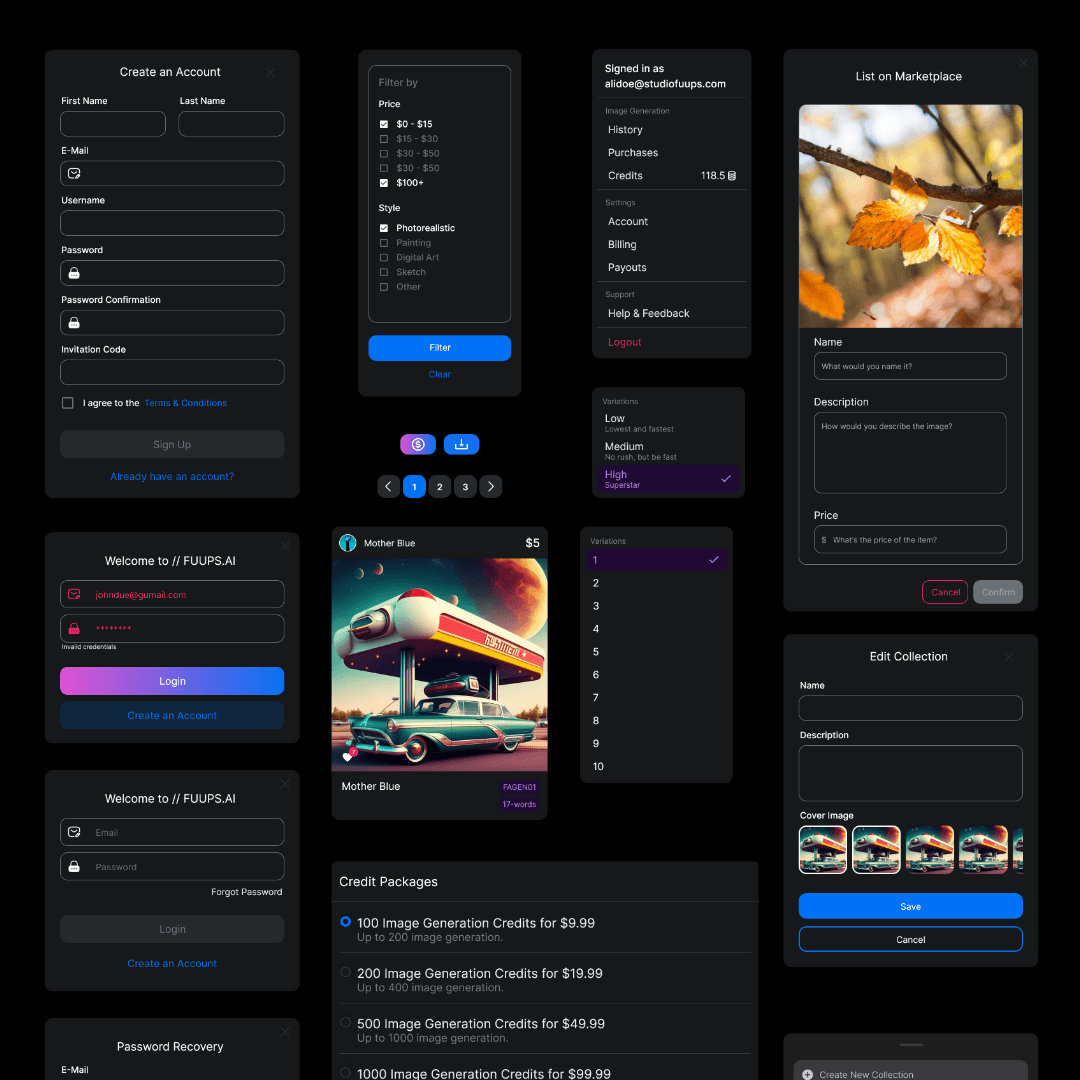Go to next page with right chevron
Viewport: 1080px width, 1080px height.
[490, 487]
